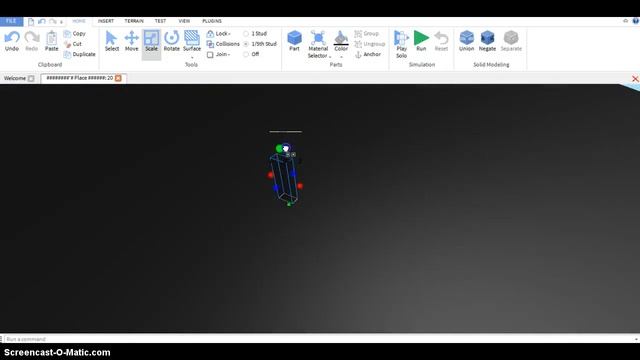
Task: Switch to the PLUGINS ribbon tab
Action: tap(212, 21)
